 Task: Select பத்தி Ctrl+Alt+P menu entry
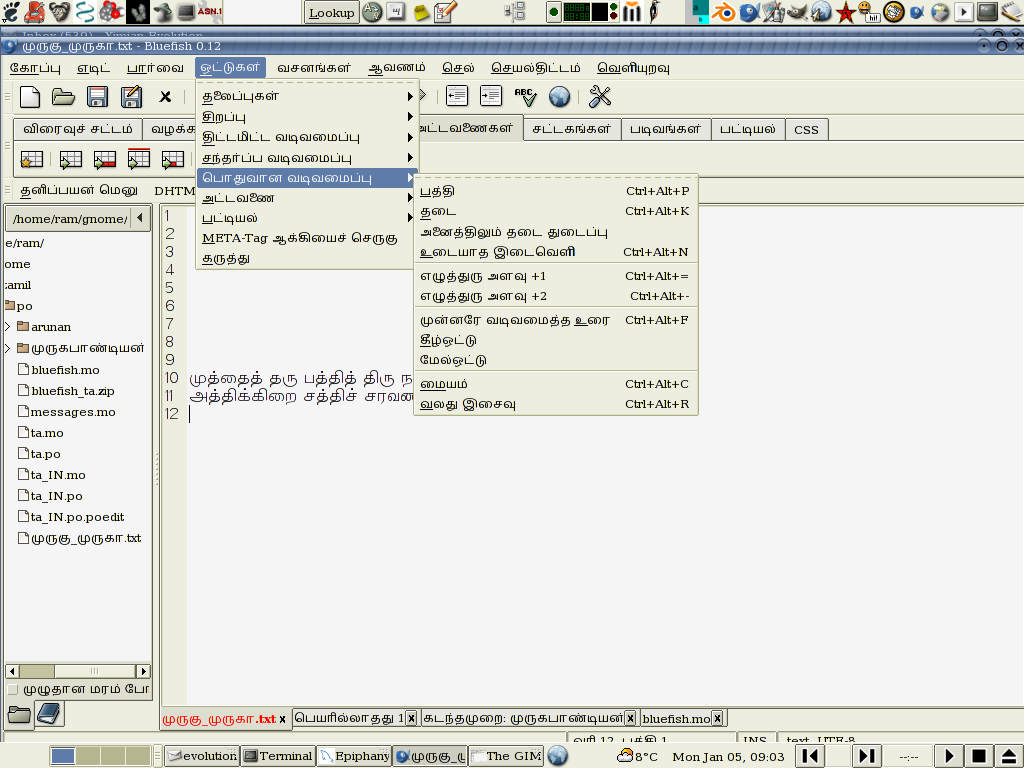556,191
